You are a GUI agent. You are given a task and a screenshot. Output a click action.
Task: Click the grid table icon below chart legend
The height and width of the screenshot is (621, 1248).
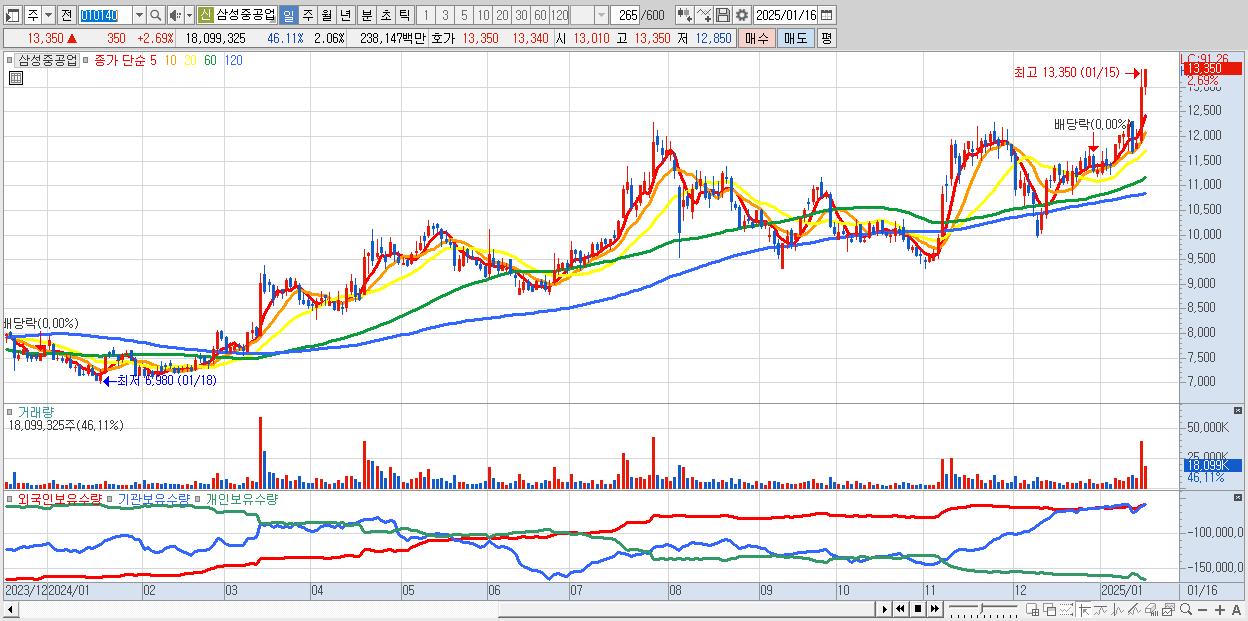pyautogui.click(x=15, y=77)
